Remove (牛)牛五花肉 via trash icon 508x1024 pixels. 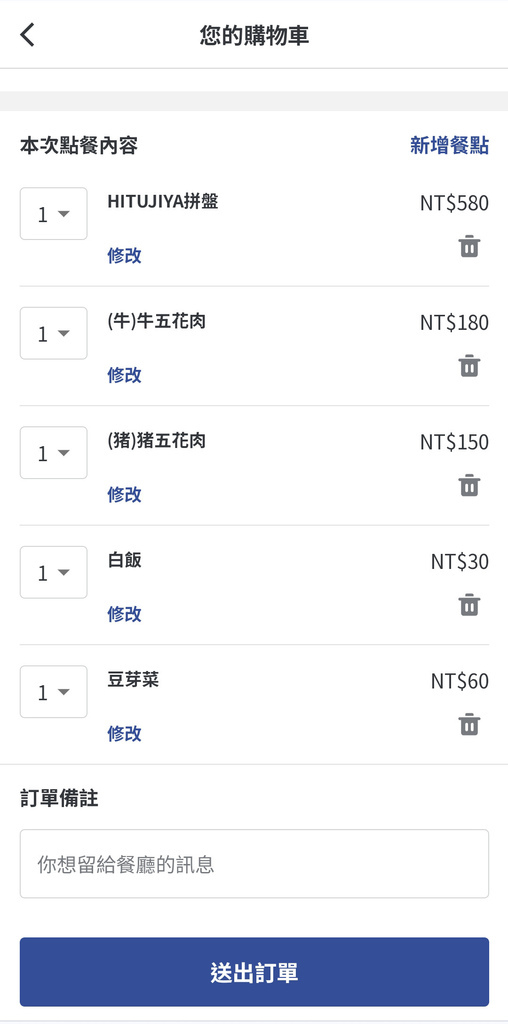[x=469, y=366]
